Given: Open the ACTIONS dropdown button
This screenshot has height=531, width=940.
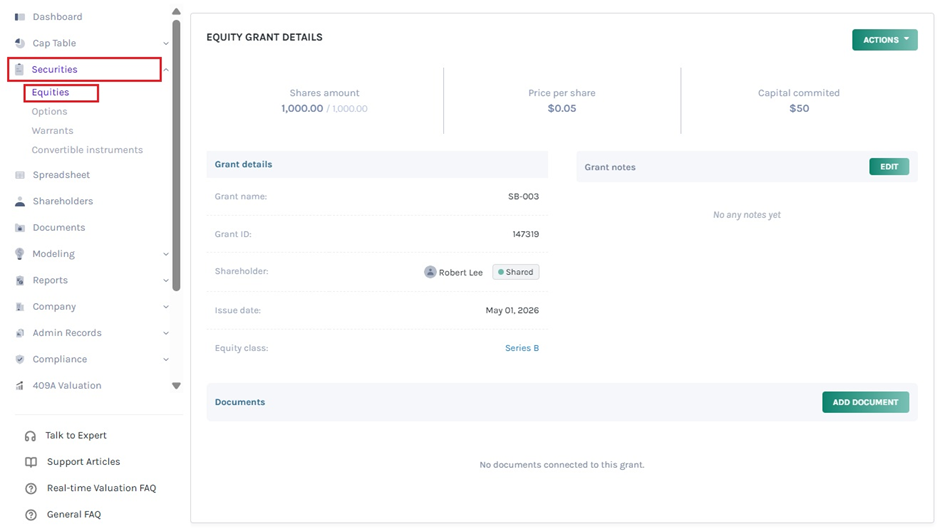Looking at the screenshot, I should (885, 40).
